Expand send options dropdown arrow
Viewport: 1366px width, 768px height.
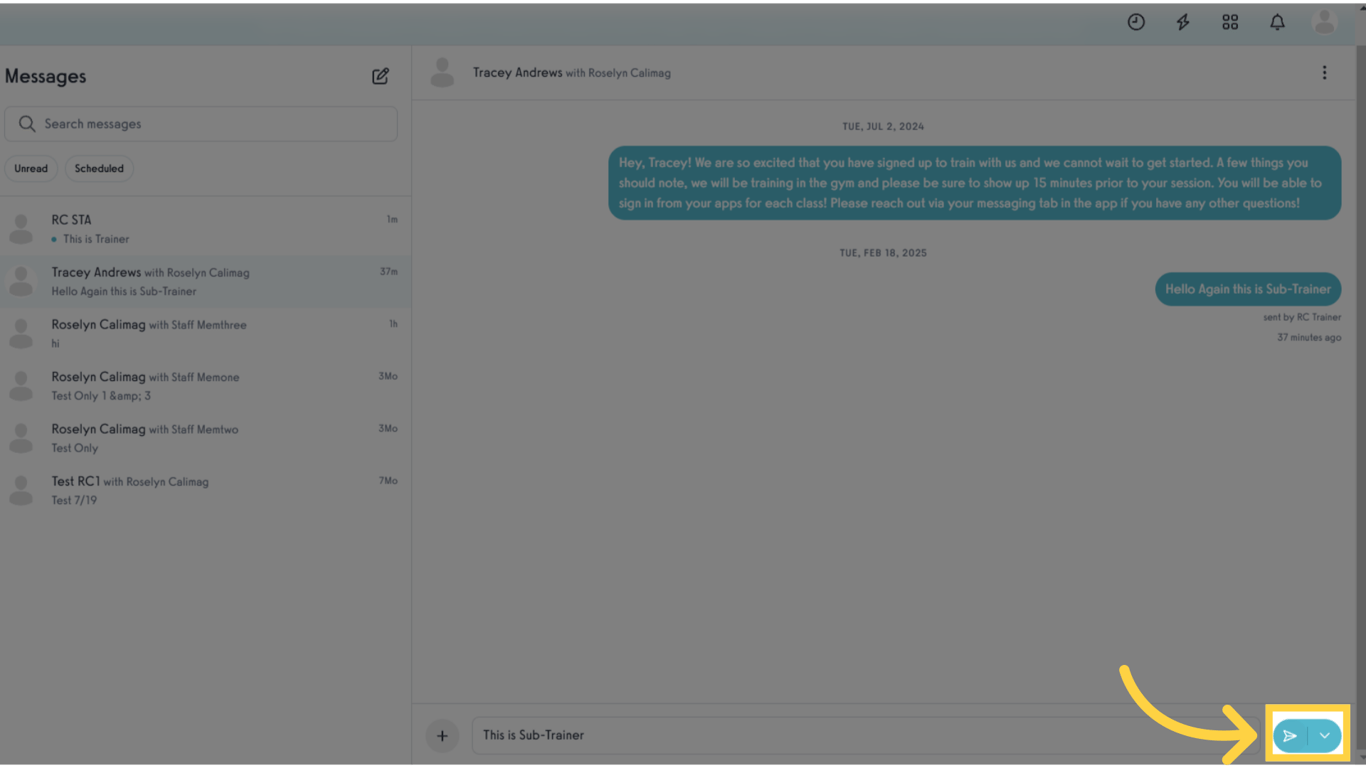1324,736
